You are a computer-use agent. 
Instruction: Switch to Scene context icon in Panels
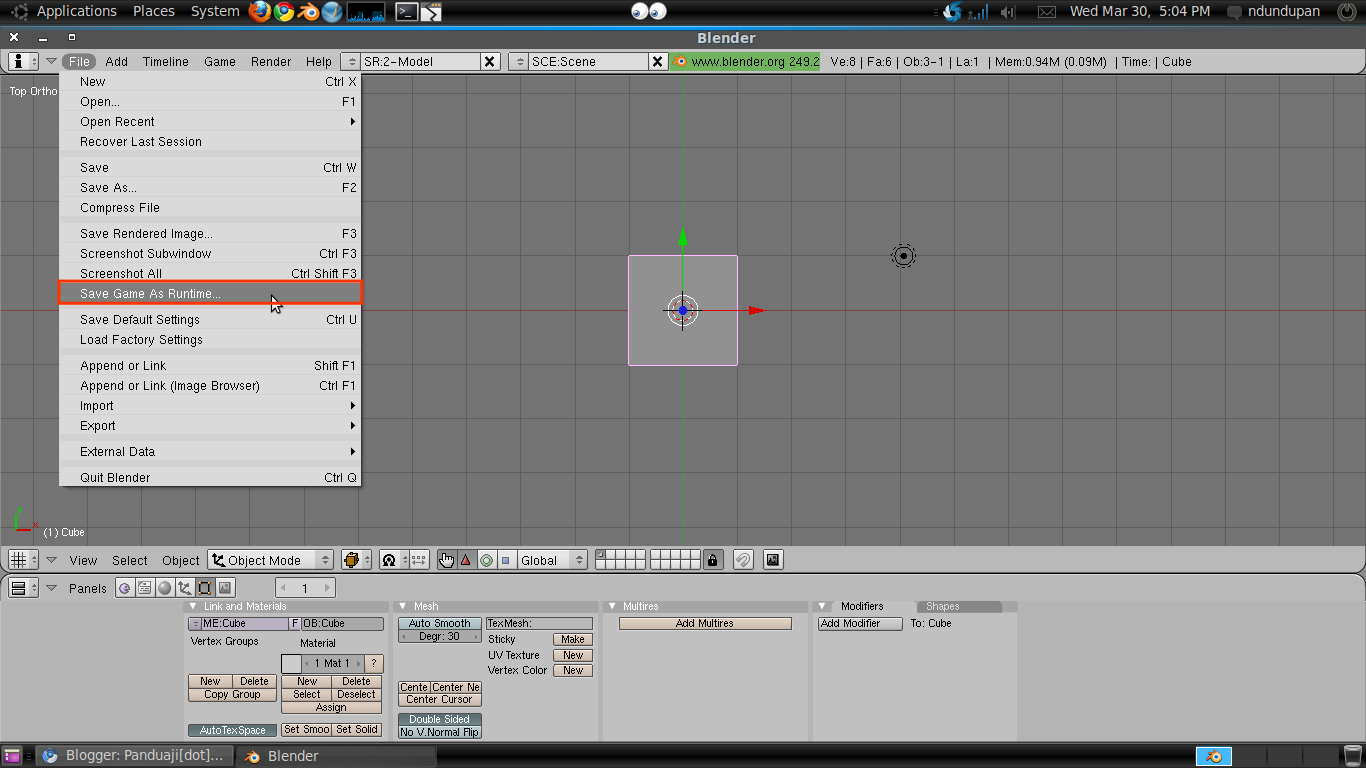(x=225, y=588)
